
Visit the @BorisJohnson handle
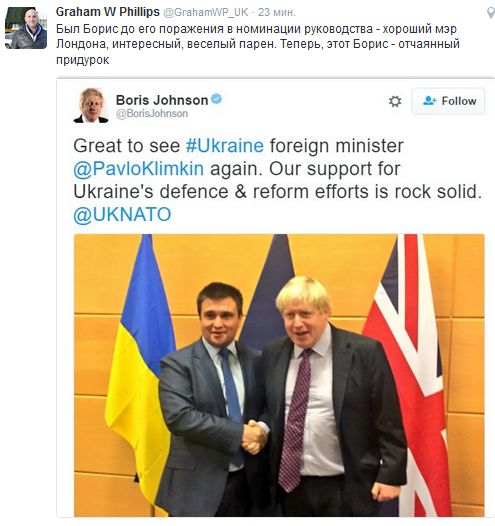(x=152, y=114)
